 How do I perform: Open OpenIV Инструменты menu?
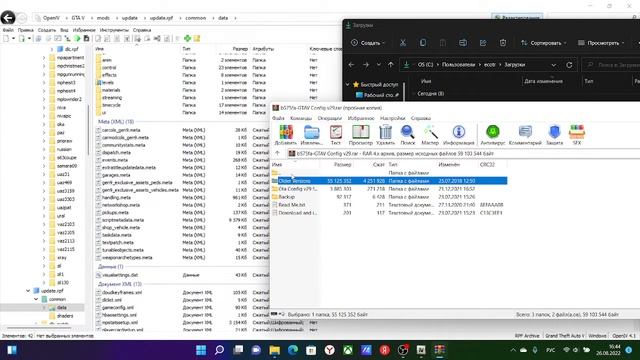click(x=114, y=30)
